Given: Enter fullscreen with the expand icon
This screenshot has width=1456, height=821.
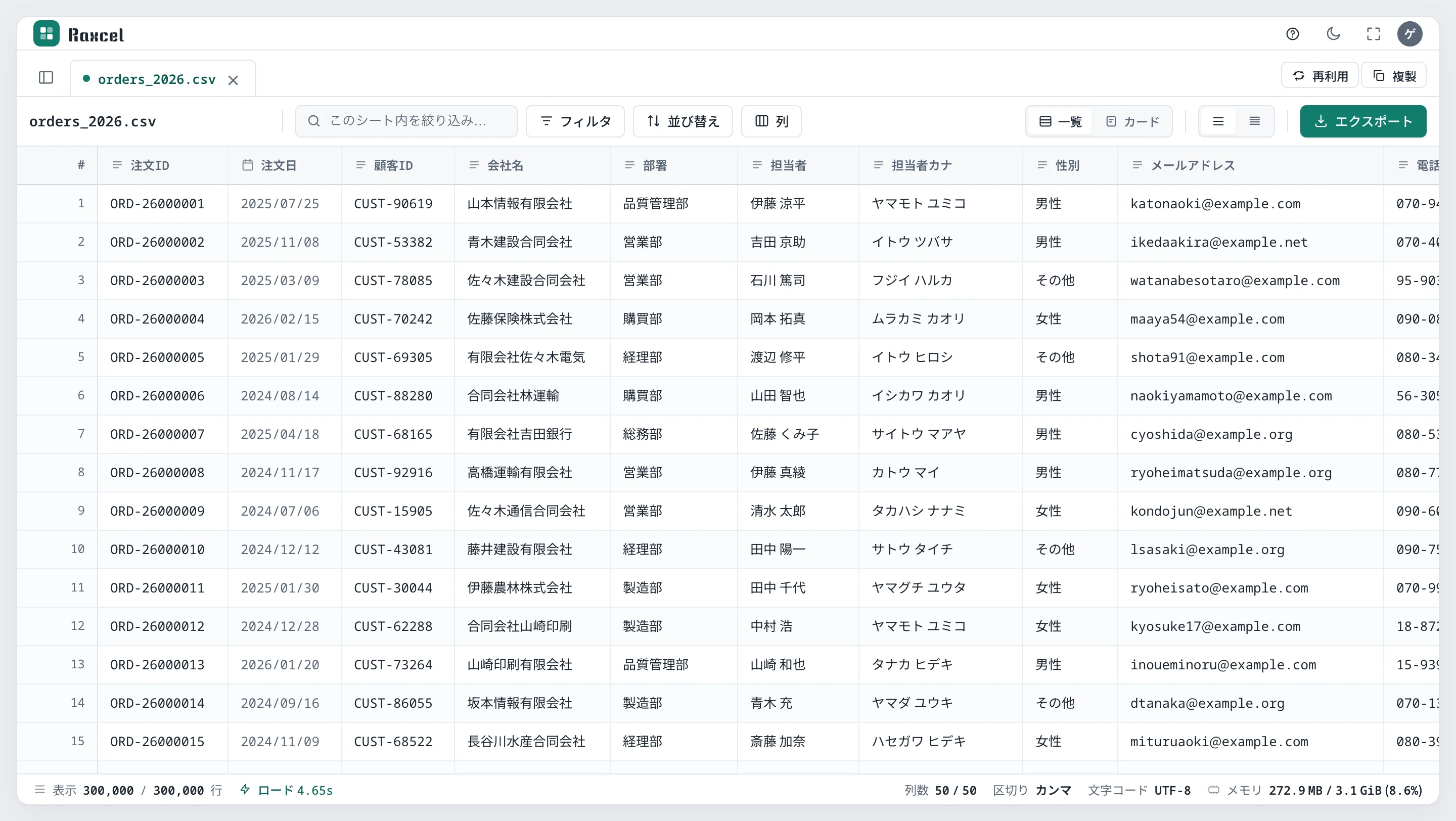Looking at the screenshot, I should (x=1374, y=34).
